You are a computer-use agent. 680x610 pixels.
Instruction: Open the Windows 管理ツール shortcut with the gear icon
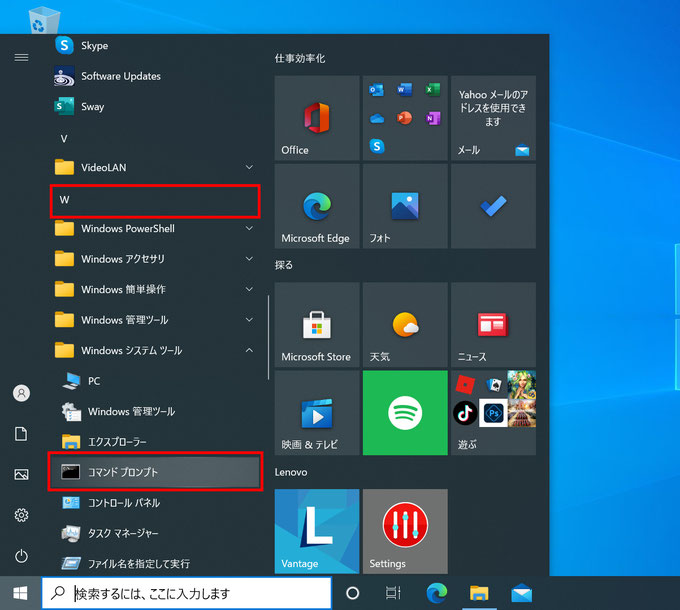155,411
